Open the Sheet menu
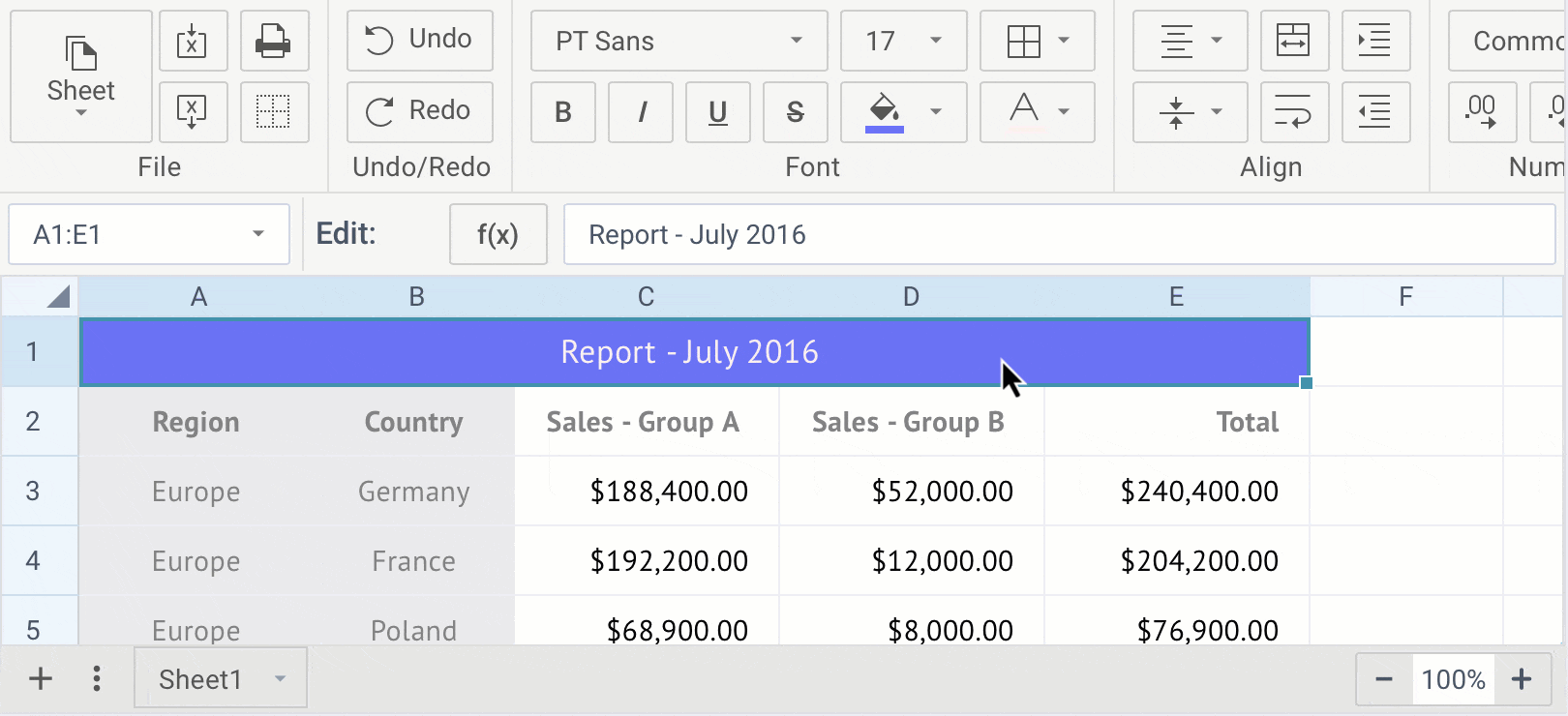 pos(81,77)
